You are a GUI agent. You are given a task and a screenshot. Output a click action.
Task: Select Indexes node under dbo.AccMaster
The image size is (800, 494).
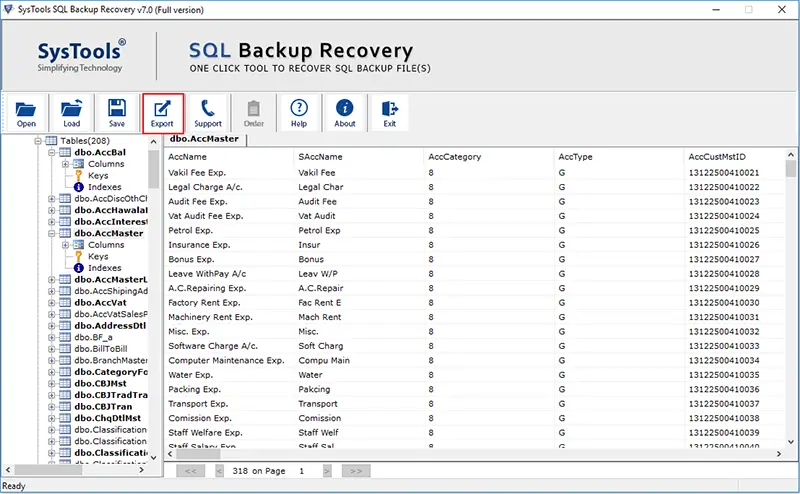tap(105, 268)
